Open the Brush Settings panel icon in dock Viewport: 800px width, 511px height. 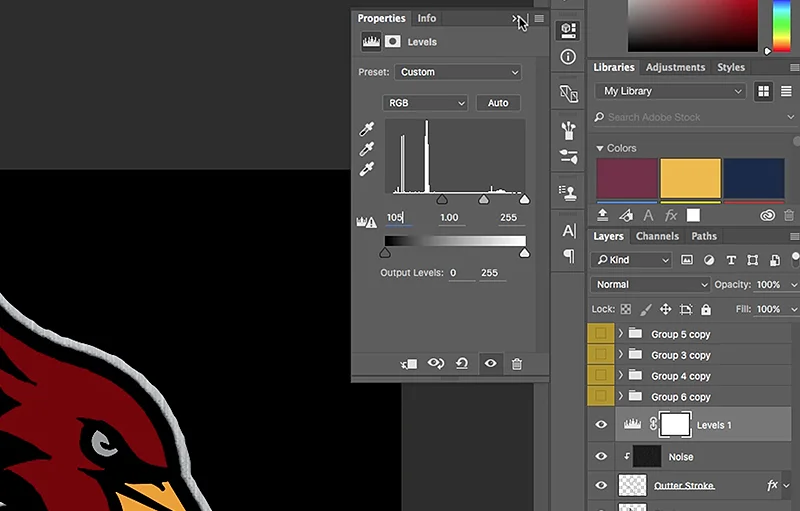[568, 156]
